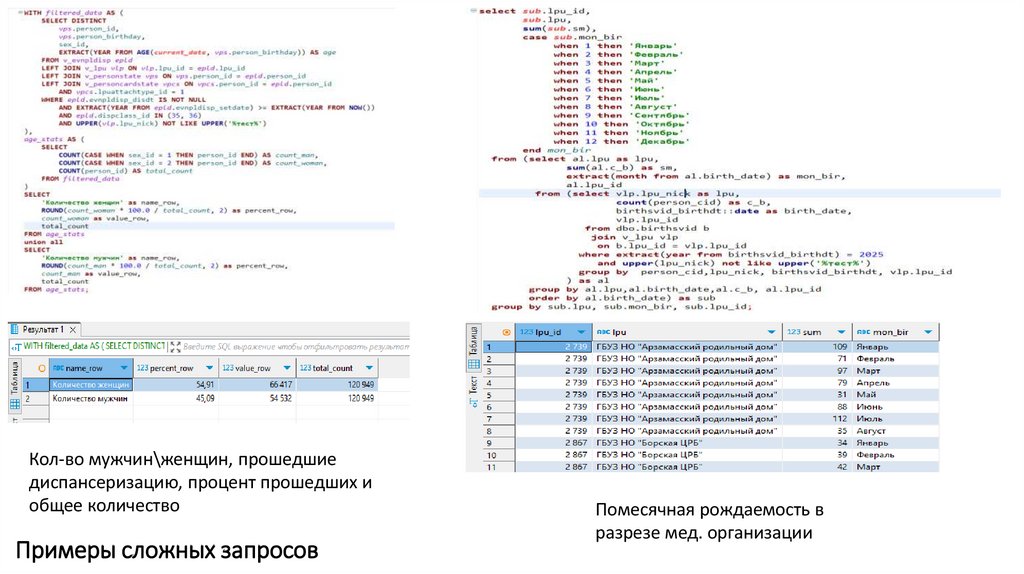
Task: Open total_count column dropdown arrow
Action: [369, 368]
